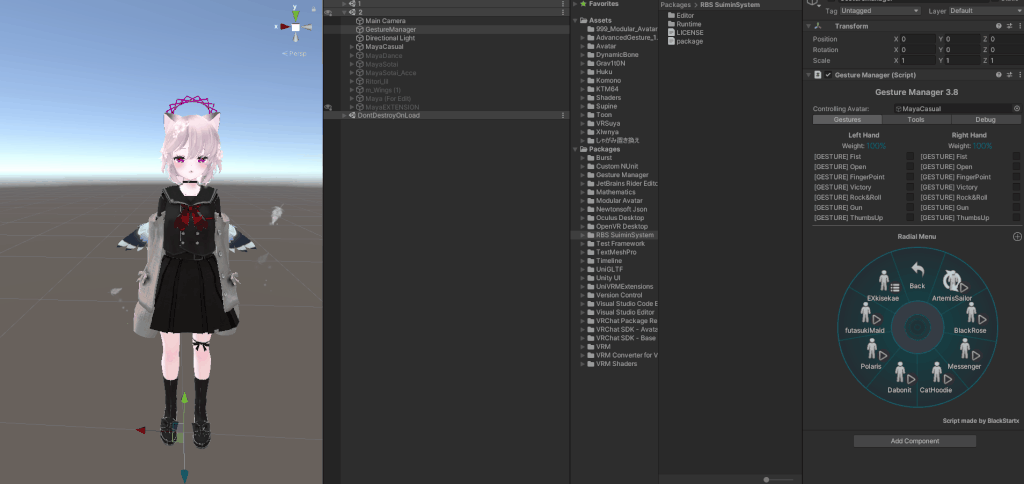Switch to the Gestures tab
The image size is (1024, 484).
click(847, 120)
